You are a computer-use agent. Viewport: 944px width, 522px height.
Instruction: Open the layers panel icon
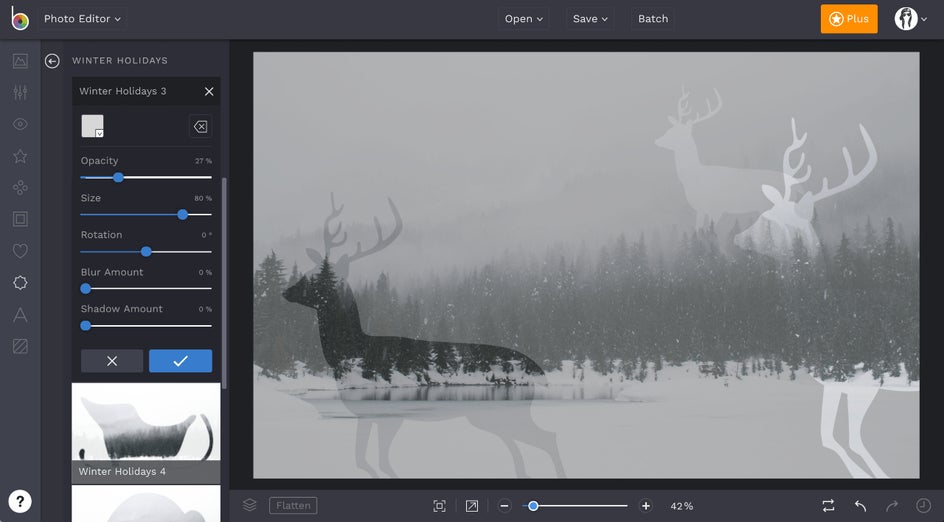249,505
